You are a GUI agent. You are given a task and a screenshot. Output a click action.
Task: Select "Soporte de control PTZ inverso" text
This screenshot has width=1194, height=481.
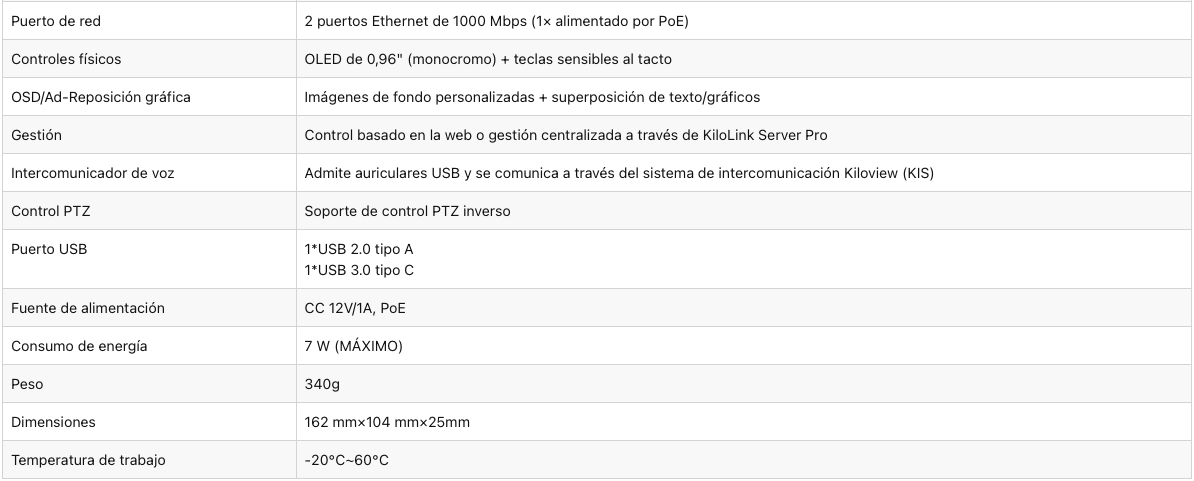pos(408,211)
